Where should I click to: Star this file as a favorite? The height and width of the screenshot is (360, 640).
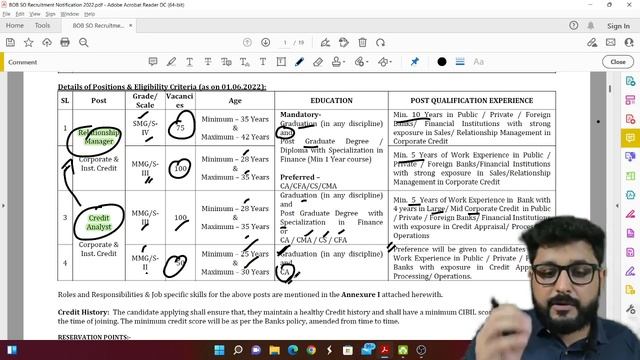tap(29, 42)
